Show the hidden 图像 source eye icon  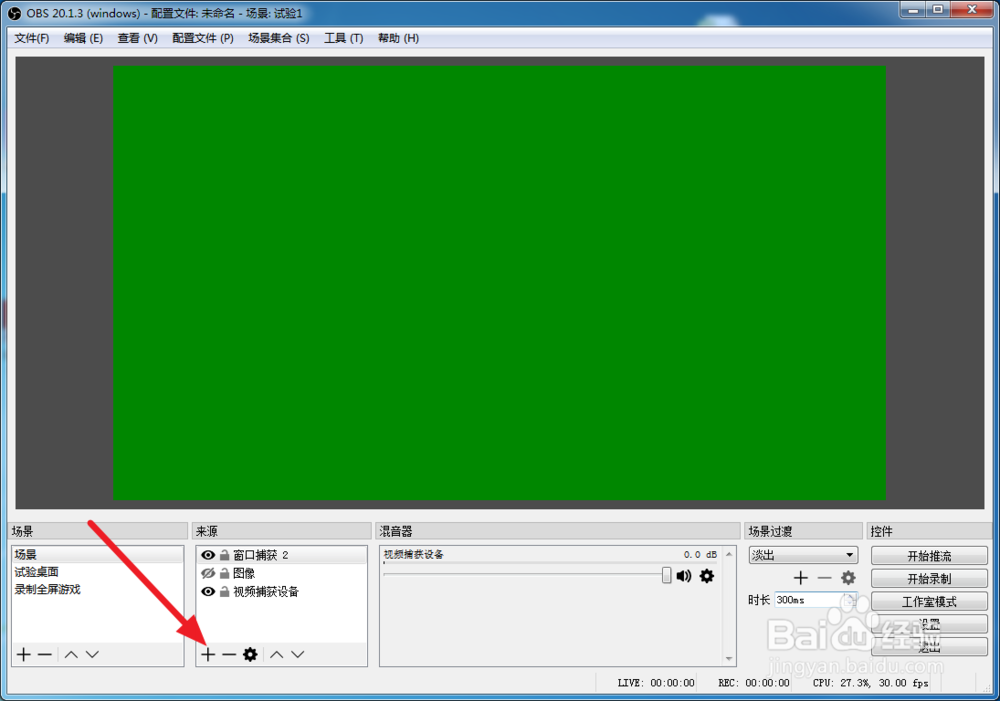208,573
